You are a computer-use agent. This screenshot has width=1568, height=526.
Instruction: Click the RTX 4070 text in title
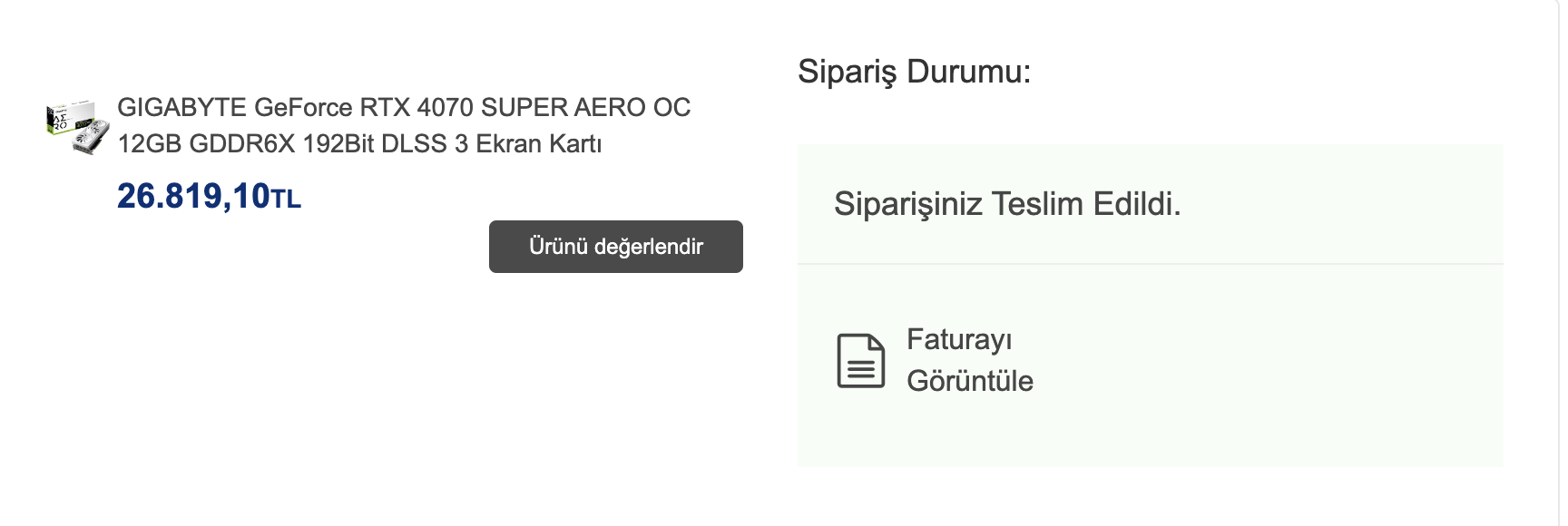point(416,107)
